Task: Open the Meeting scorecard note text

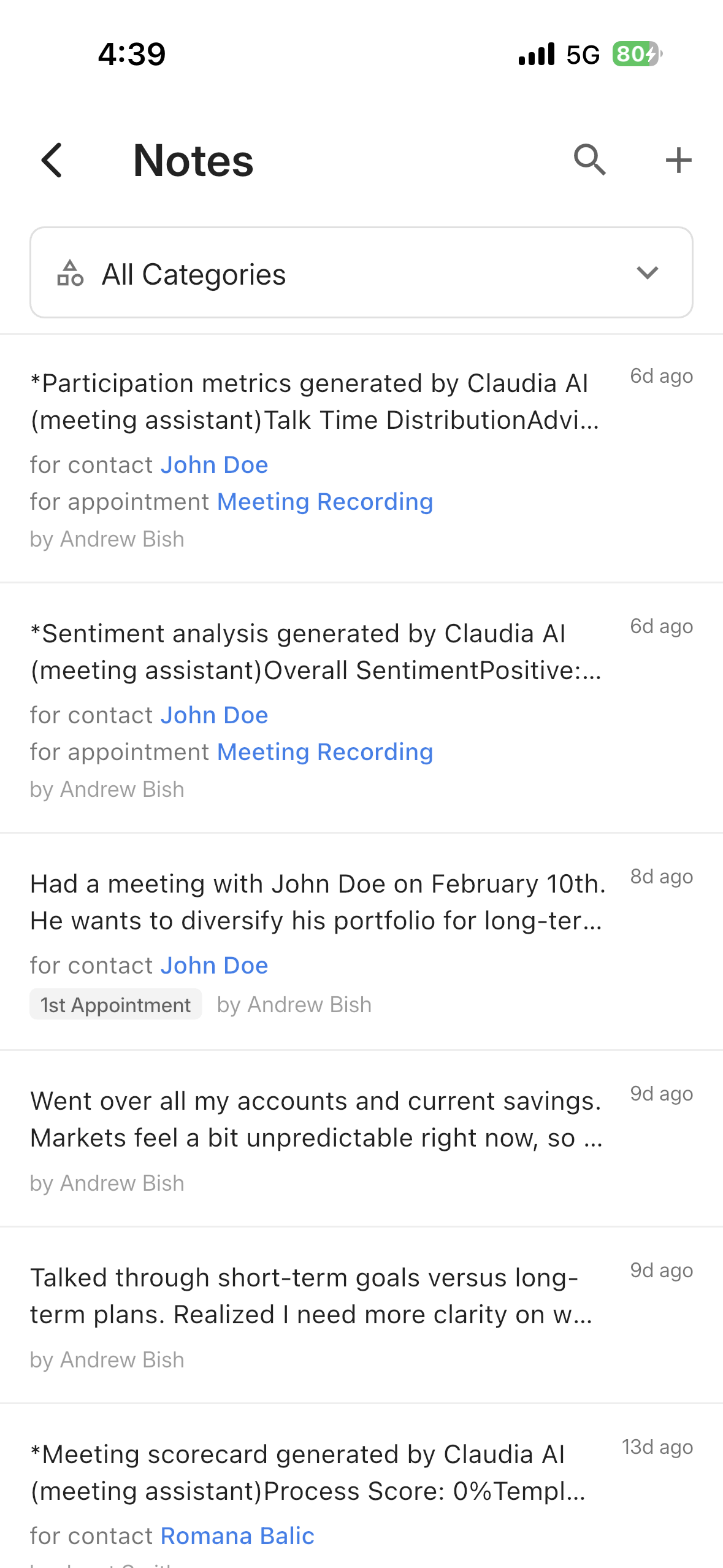Action: click(308, 1473)
